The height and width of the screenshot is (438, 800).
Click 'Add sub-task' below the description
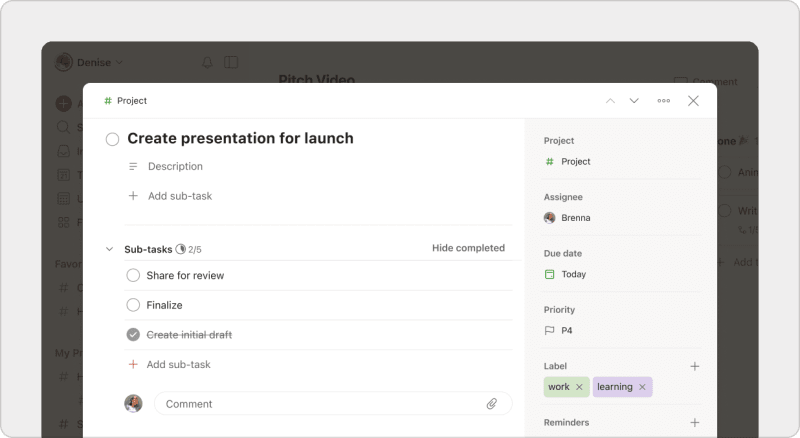tap(170, 196)
